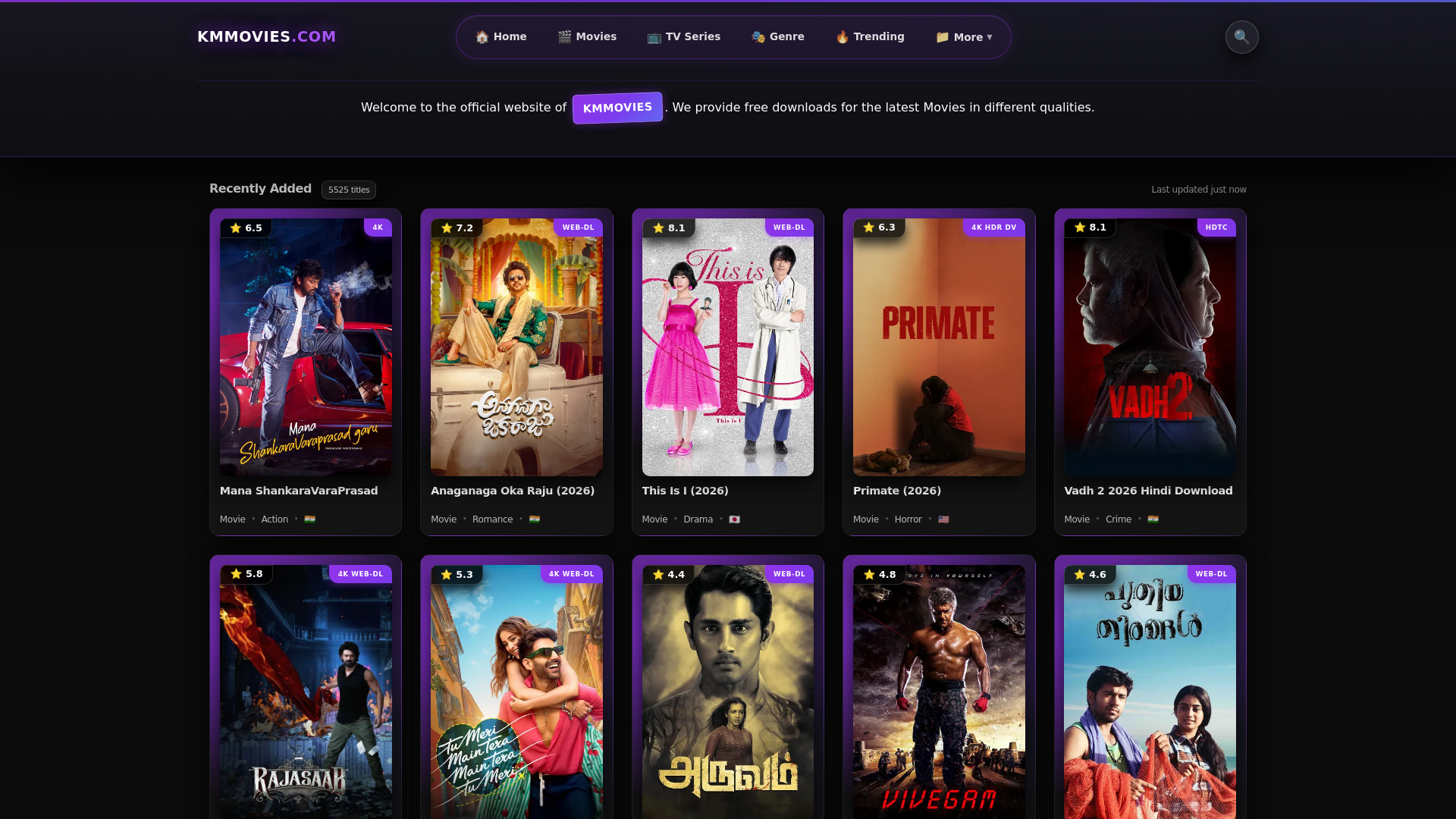
Task: Click the 4.8 star rating on Vivegam
Action: pyautogui.click(x=879, y=574)
